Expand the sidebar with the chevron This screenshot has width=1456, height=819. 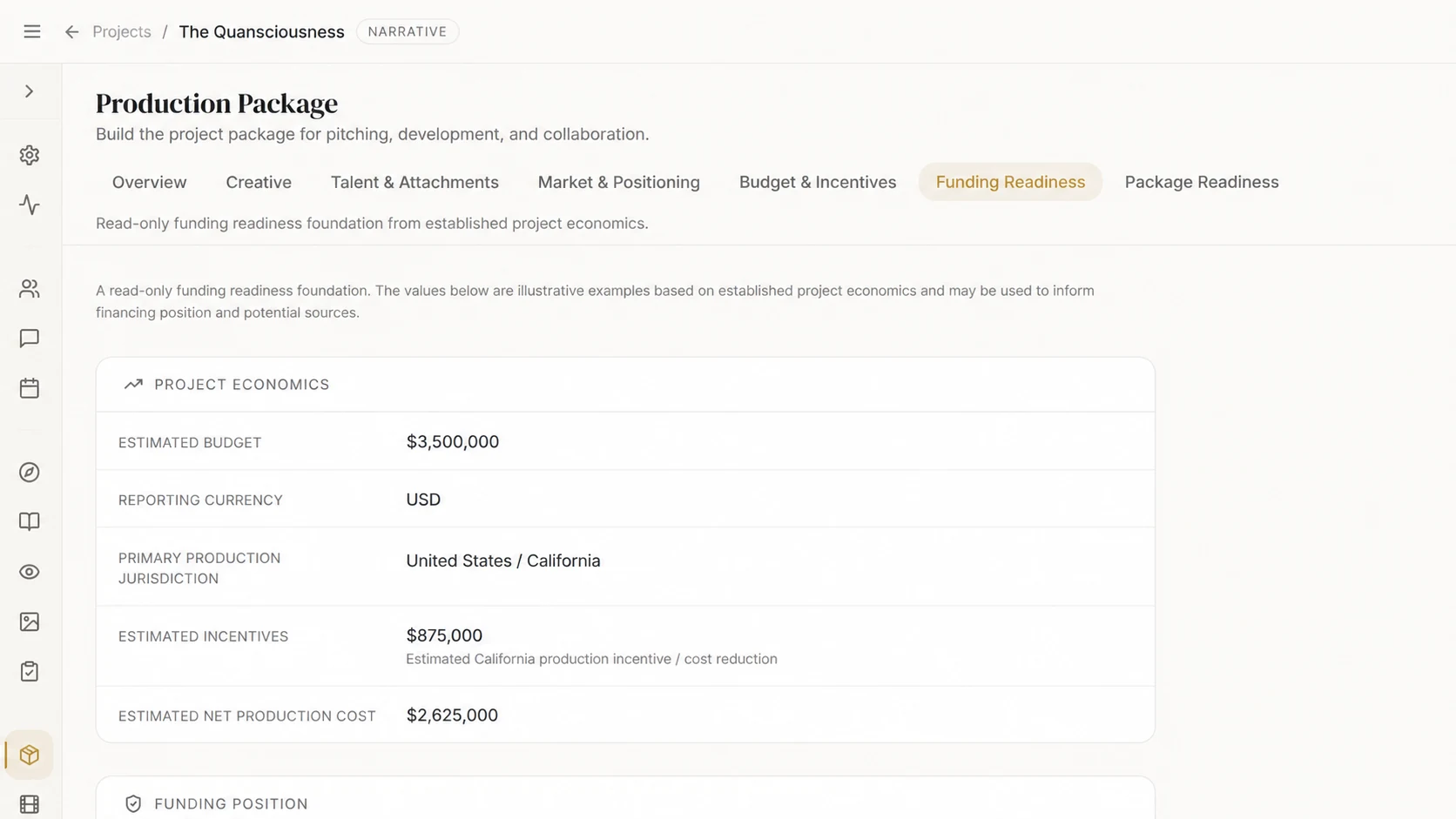30,91
